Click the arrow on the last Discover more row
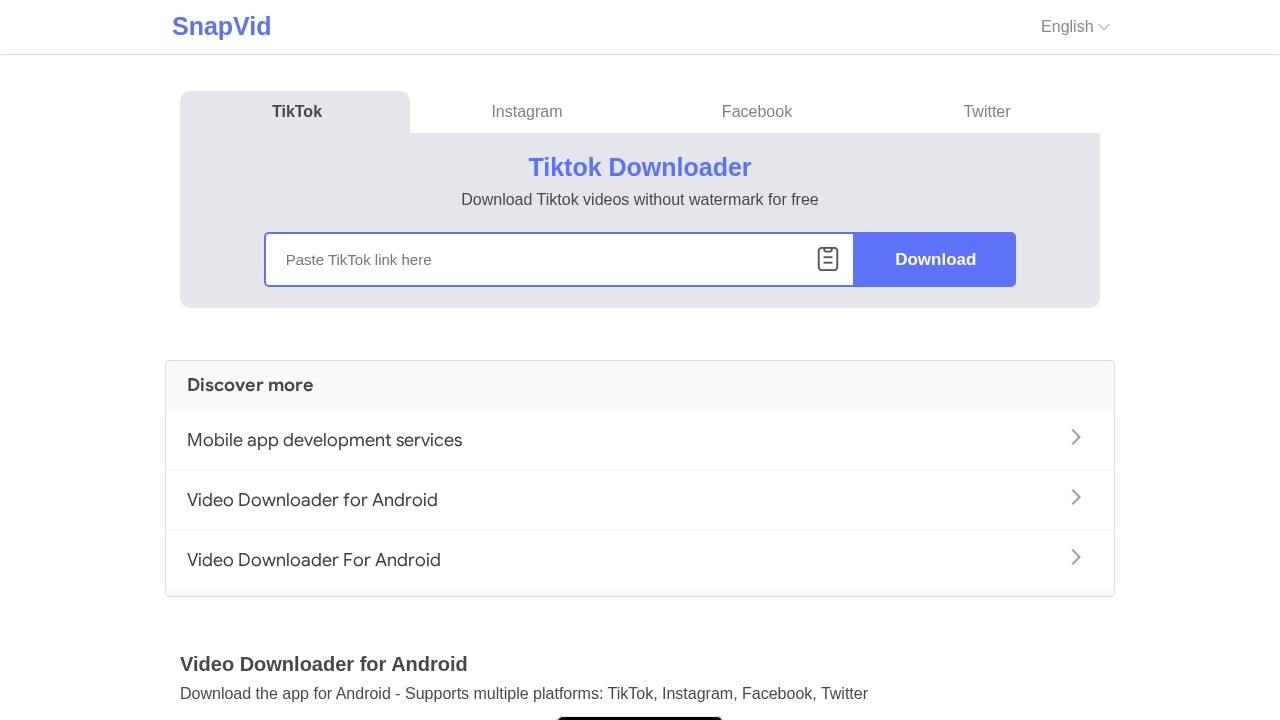1280x720 pixels. (1076, 557)
